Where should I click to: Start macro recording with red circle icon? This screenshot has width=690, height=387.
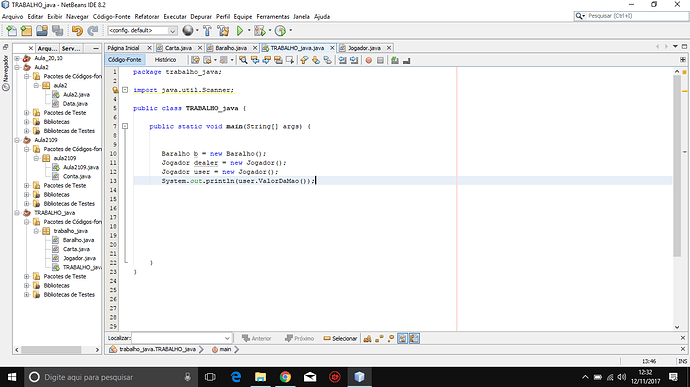pos(369,60)
